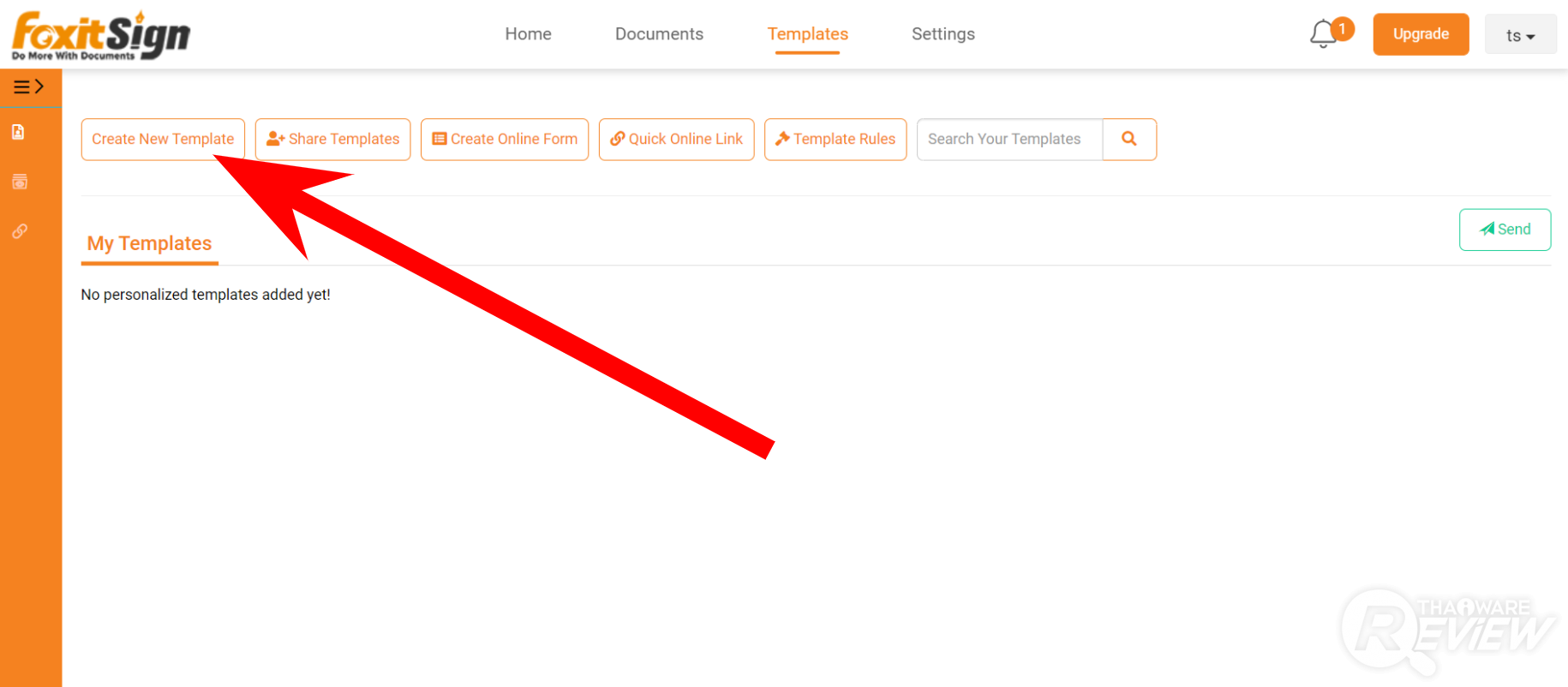Open Quick Online Link
The height and width of the screenshot is (687, 1568).
pos(676,140)
